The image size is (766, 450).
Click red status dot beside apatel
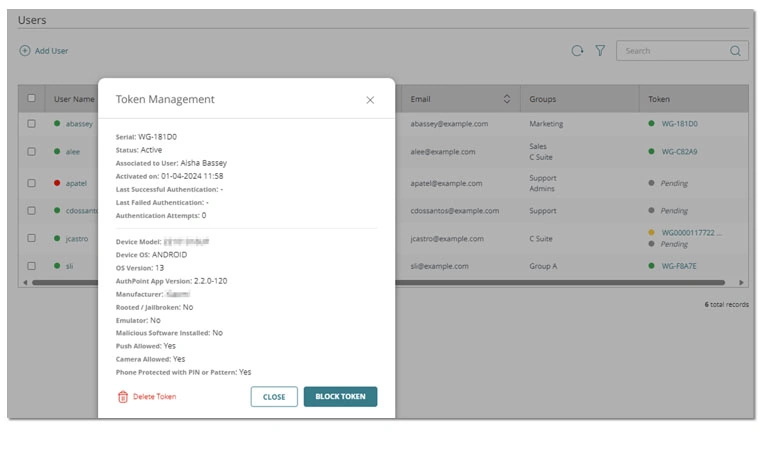pyautogui.click(x=57, y=183)
